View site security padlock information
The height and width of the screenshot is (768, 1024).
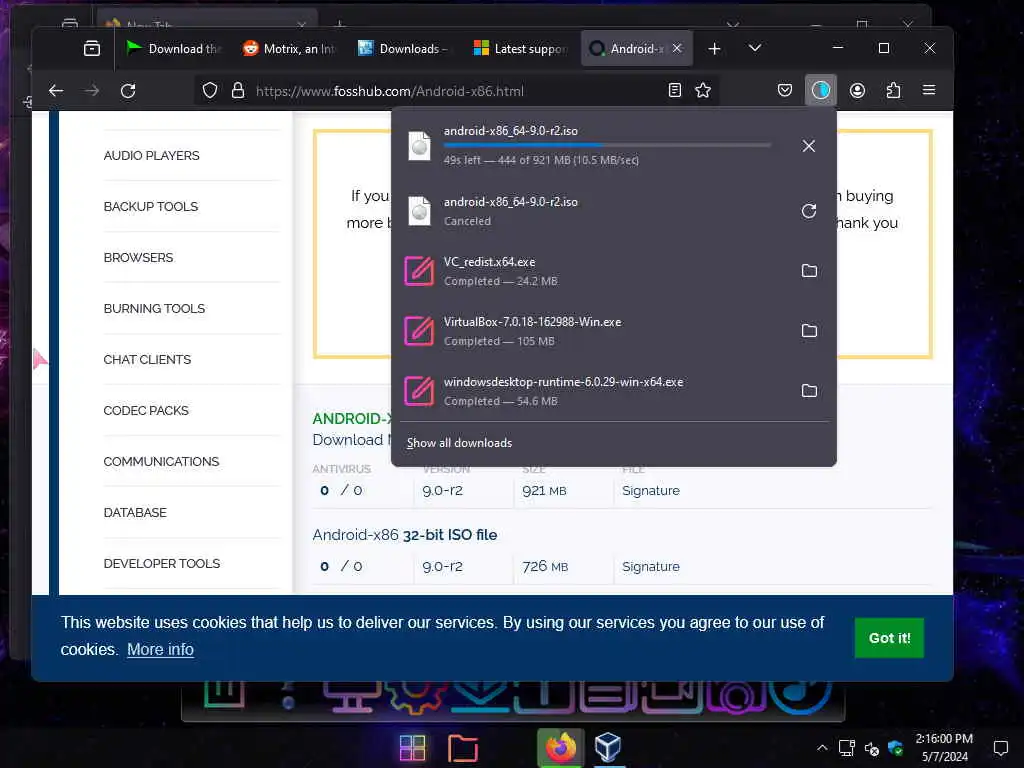238,90
